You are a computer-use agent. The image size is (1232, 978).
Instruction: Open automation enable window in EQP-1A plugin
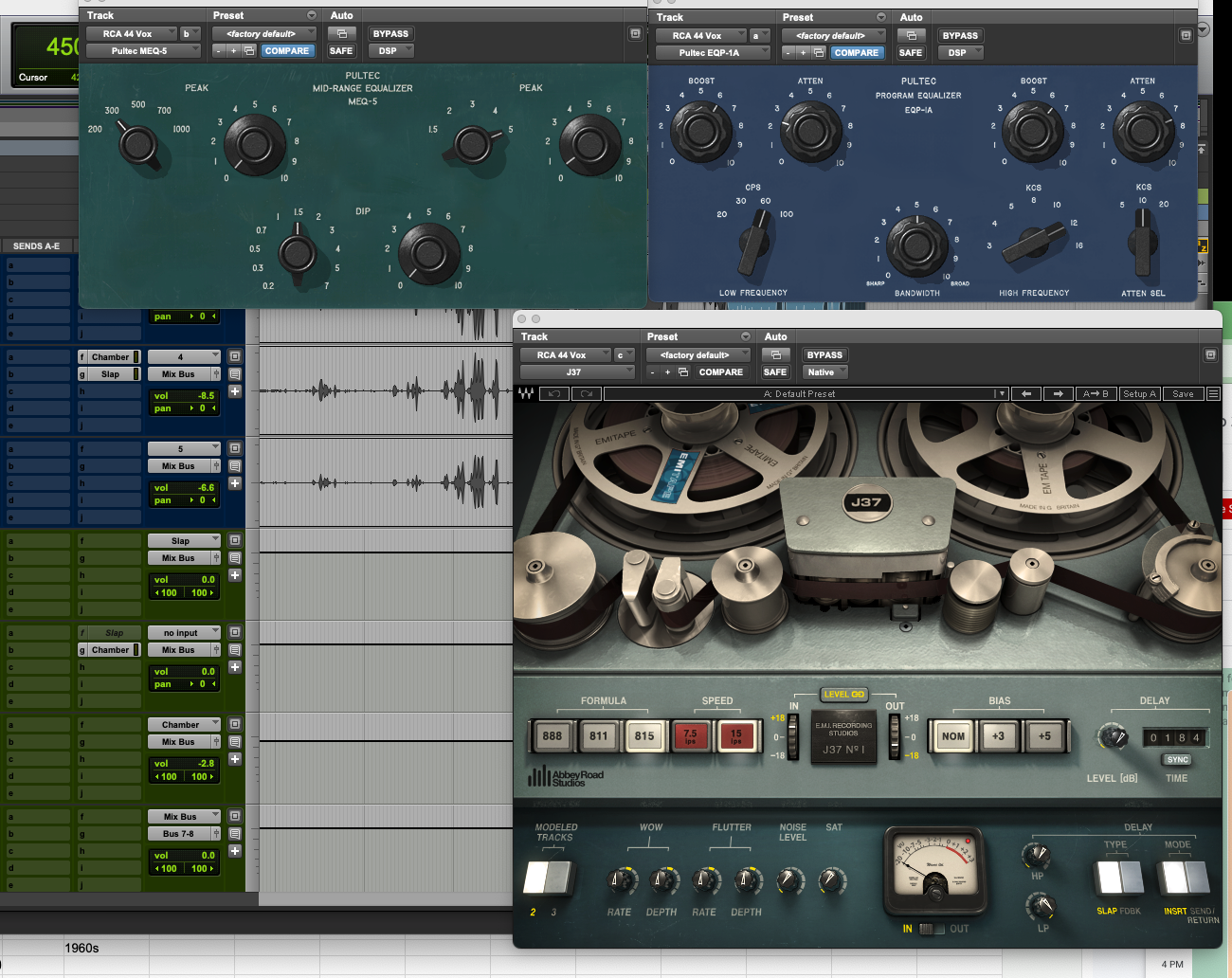coord(911,36)
